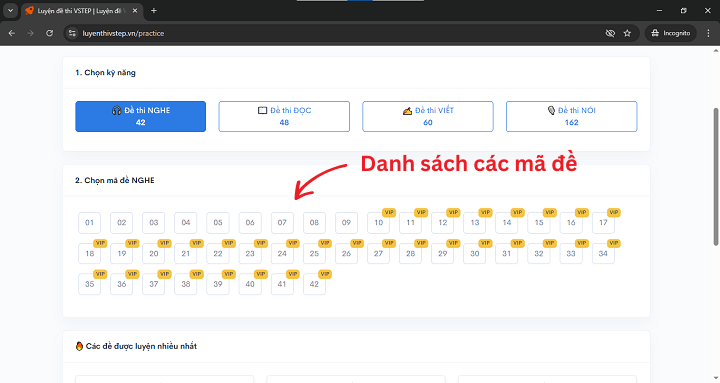Pick VIP test code 27
The height and width of the screenshot is (383, 720).
(x=378, y=253)
